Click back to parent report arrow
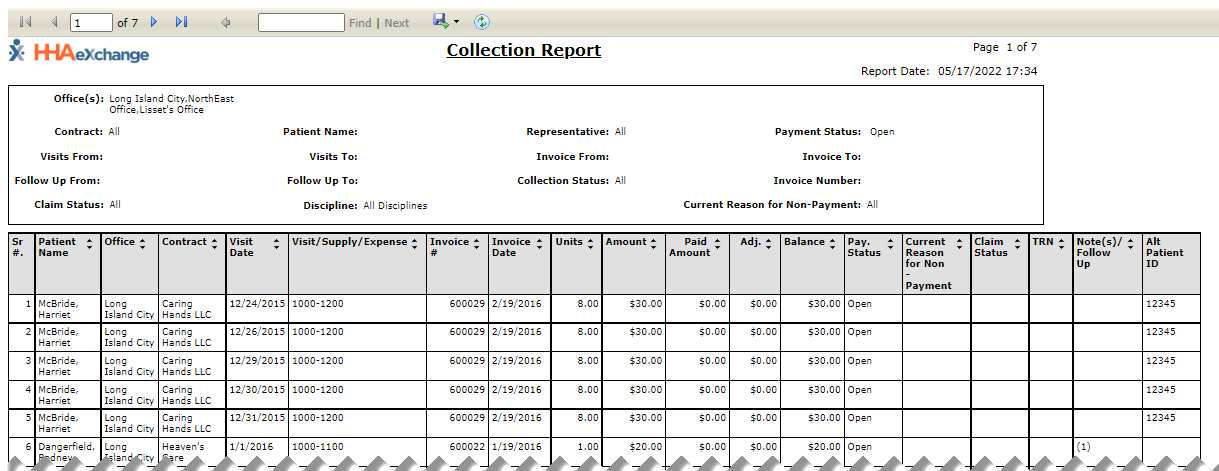Viewport: 1219px width, 471px height. coord(226,22)
